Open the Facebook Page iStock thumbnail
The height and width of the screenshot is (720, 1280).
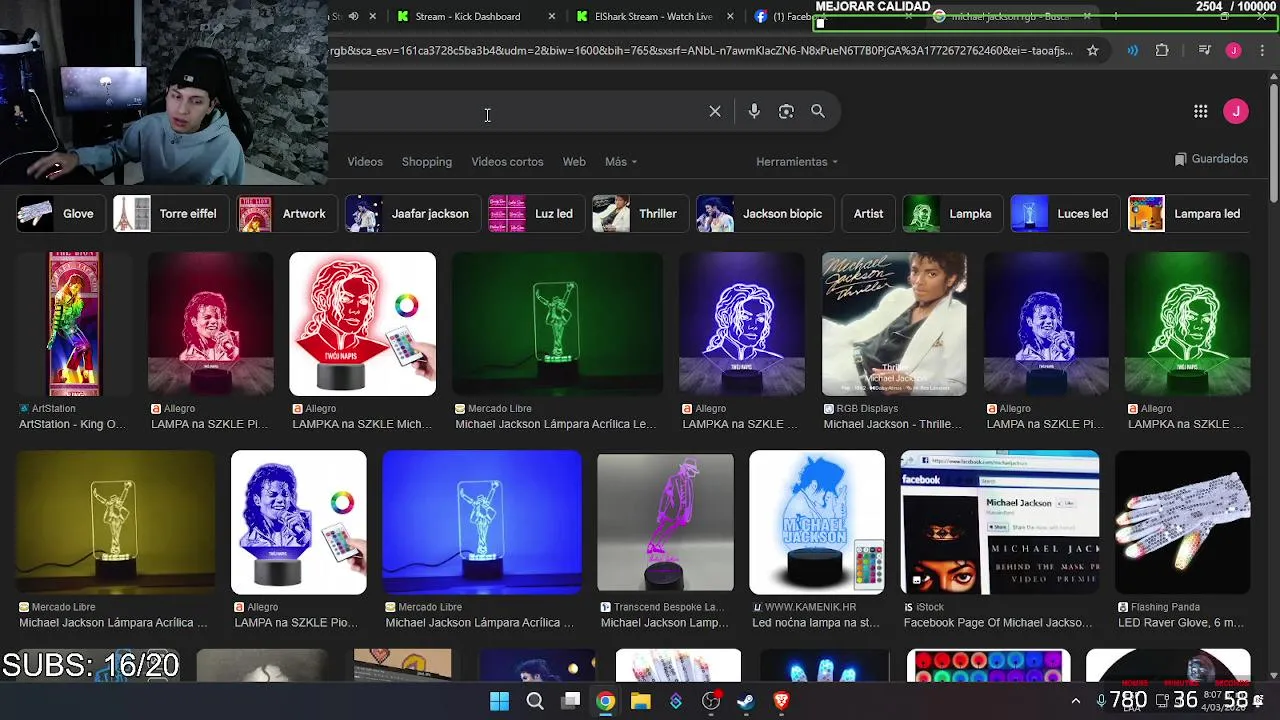999,522
